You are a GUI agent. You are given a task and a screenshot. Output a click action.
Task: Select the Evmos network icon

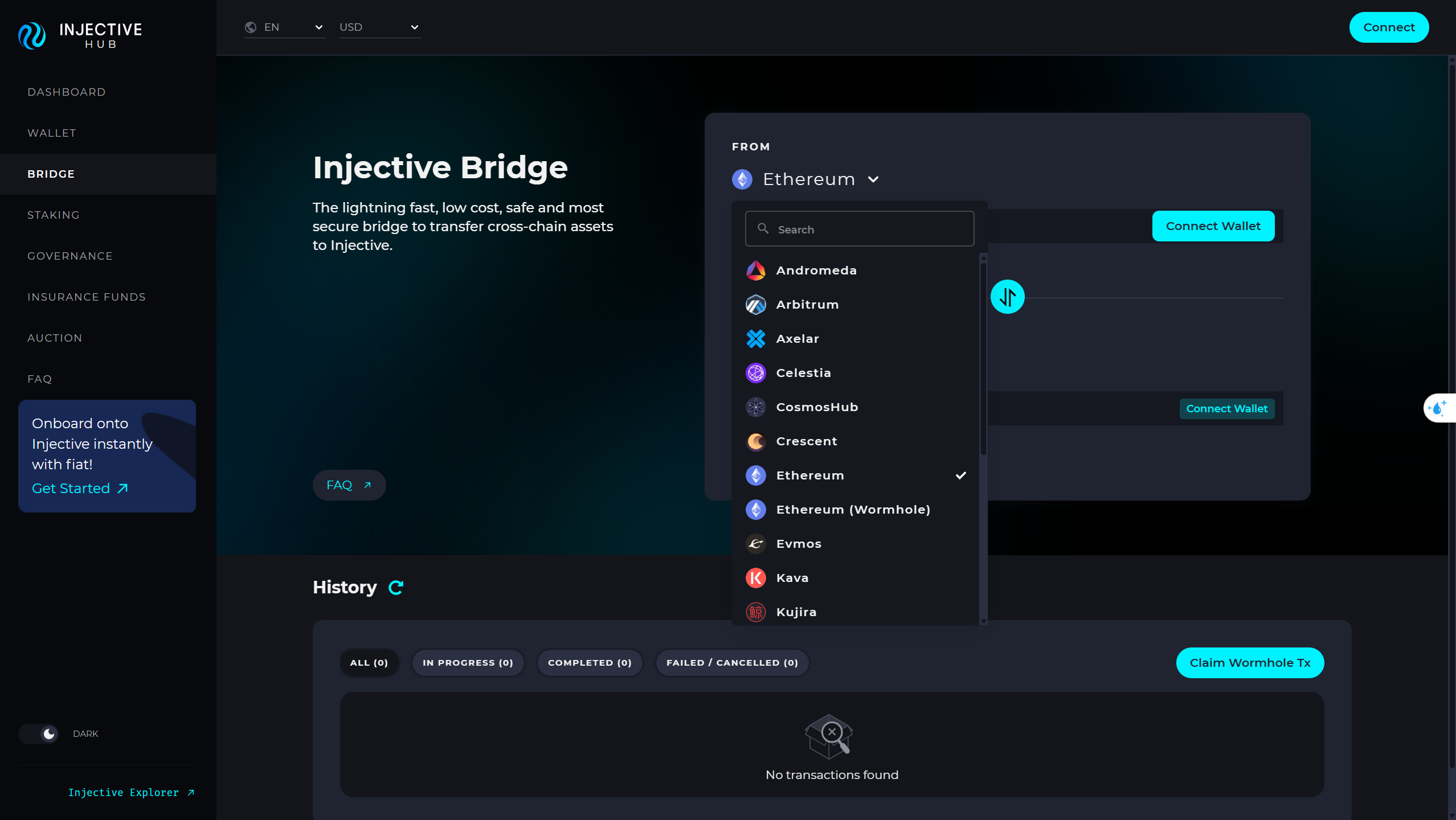tap(756, 544)
